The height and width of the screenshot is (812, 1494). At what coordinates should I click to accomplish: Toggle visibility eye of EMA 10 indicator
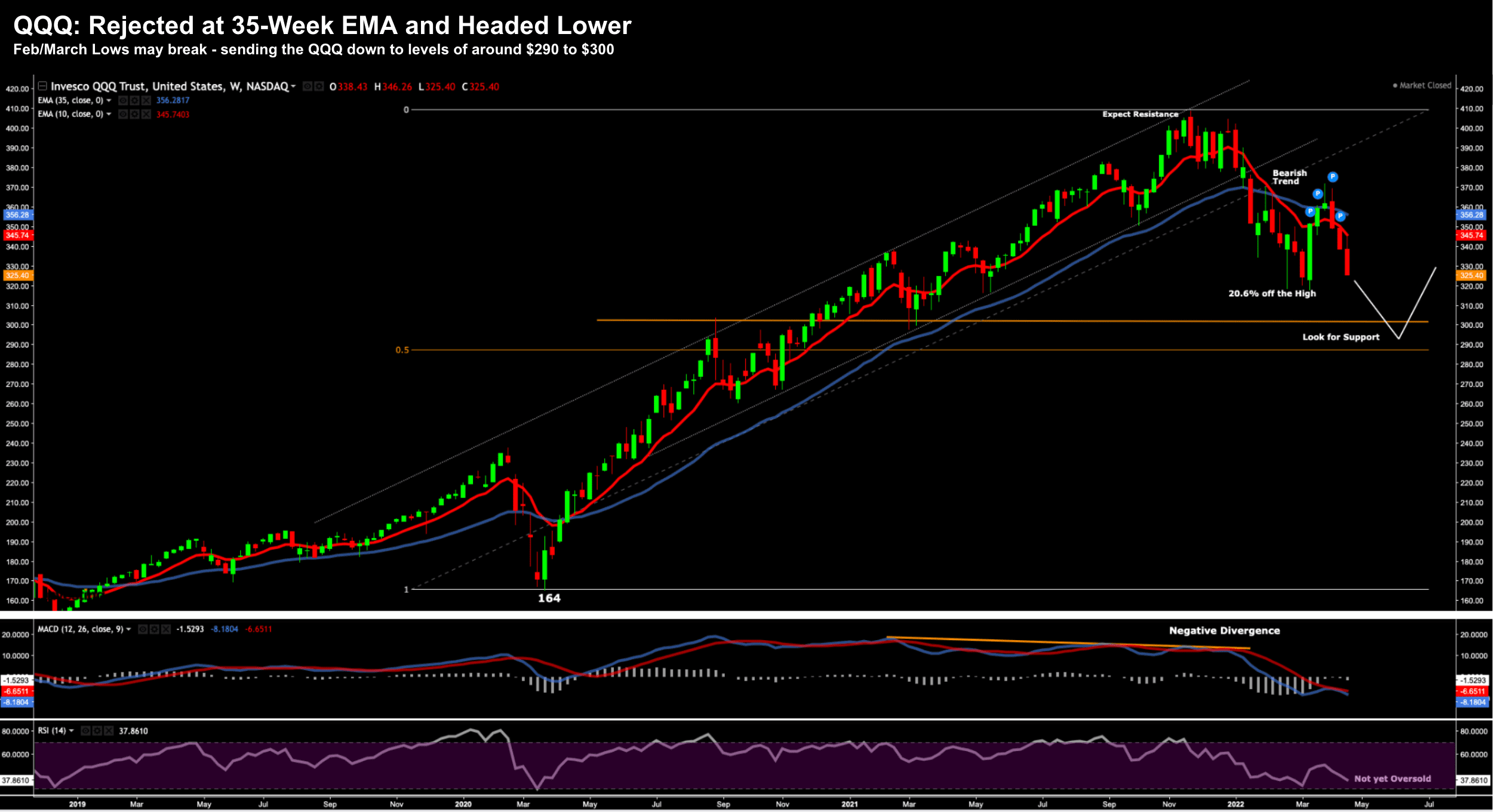point(123,114)
